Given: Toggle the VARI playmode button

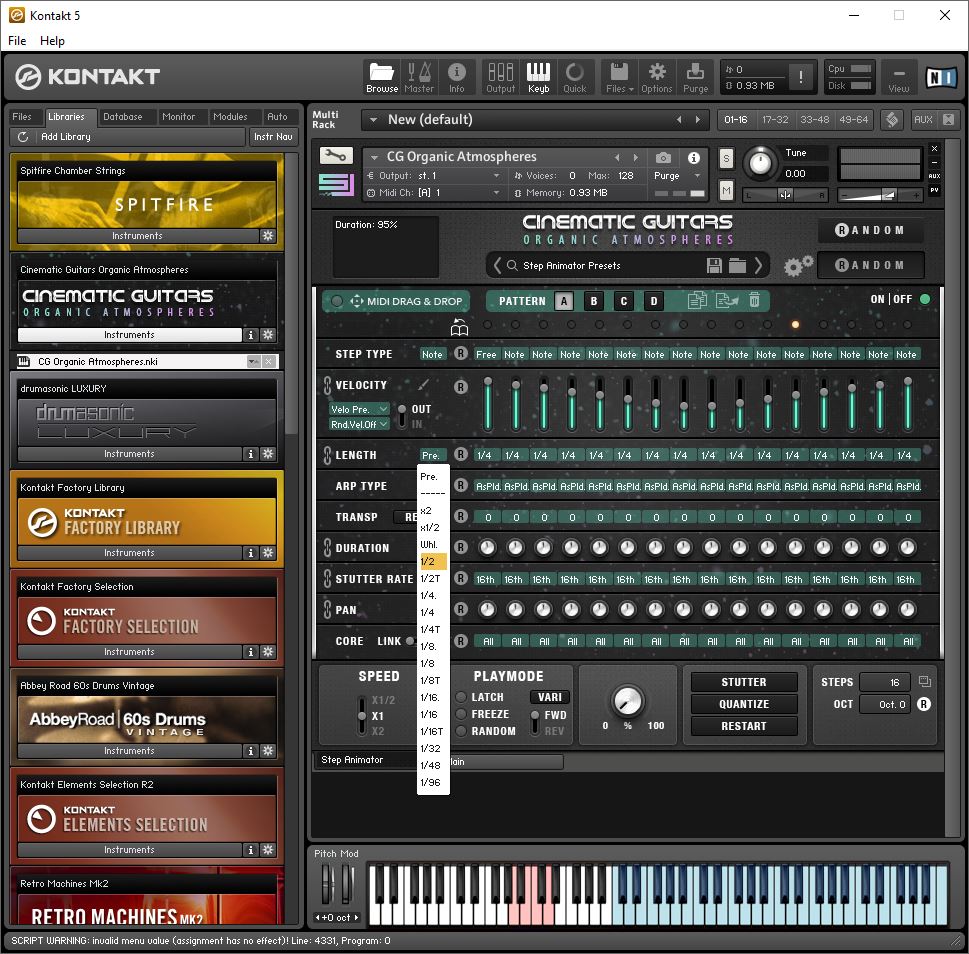Looking at the screenshot, I should (x=549, y=697).
